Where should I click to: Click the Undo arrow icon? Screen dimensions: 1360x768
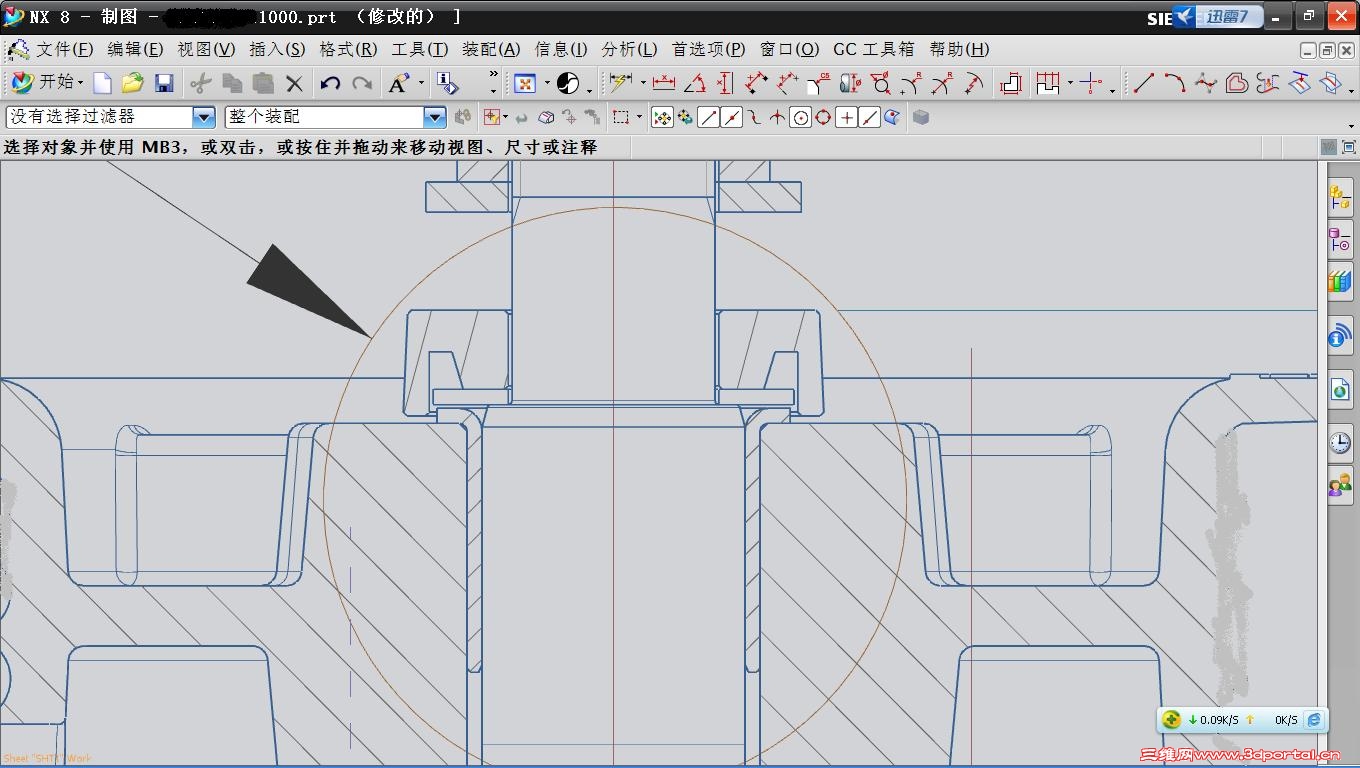pos(331,83)
